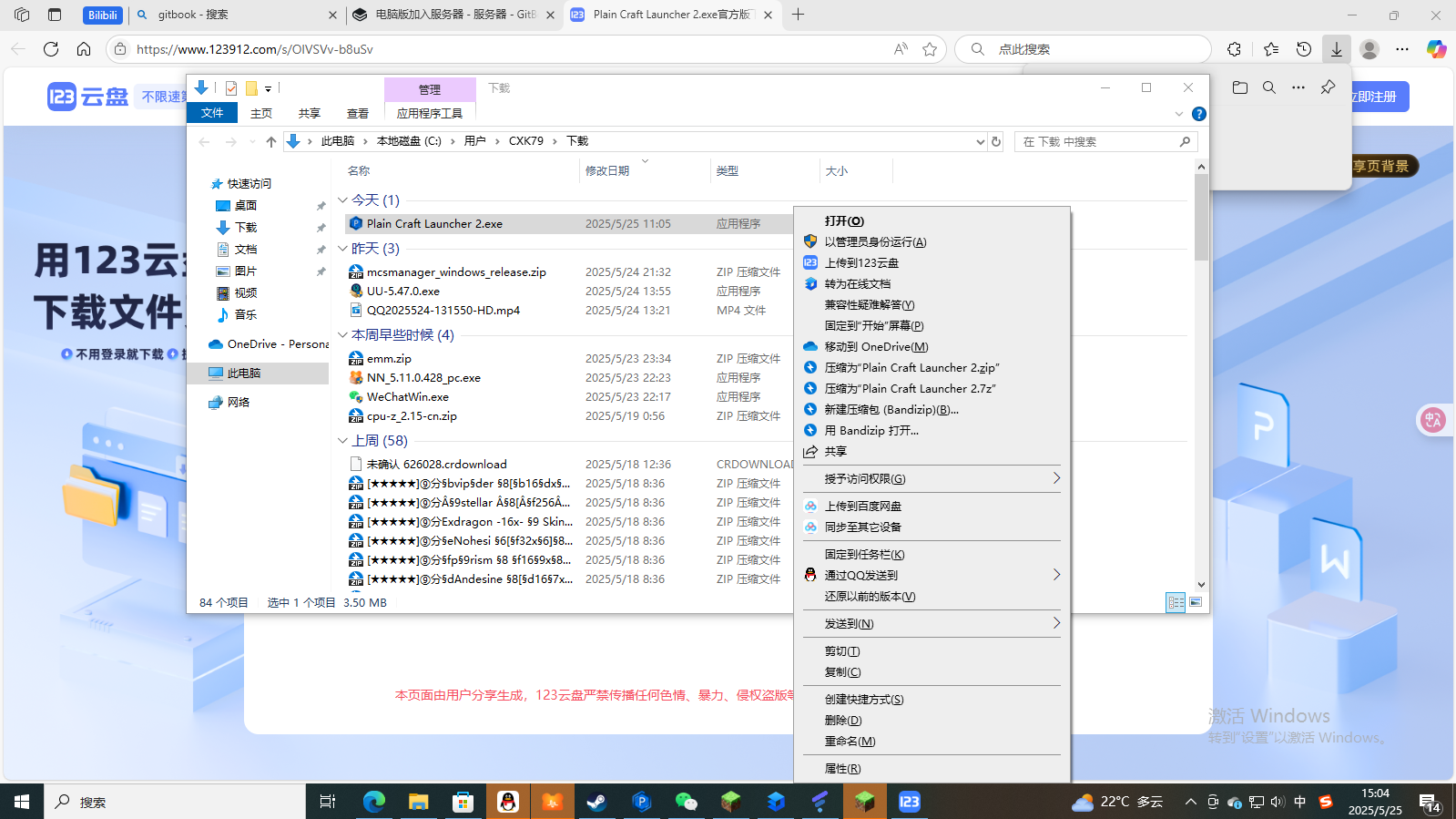This screenshot has height=819, width=1456.
Task: Click the Edge downloads toolbar icon
Action: 1336,49
